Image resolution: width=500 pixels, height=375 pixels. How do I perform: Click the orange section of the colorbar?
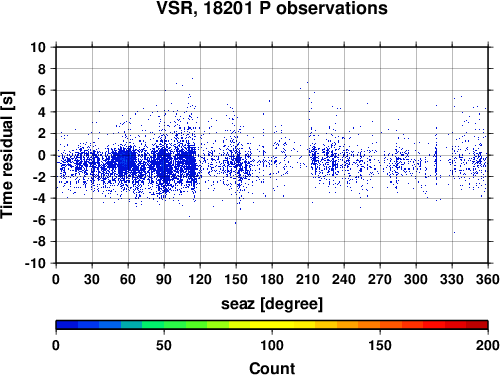point(358,325)
